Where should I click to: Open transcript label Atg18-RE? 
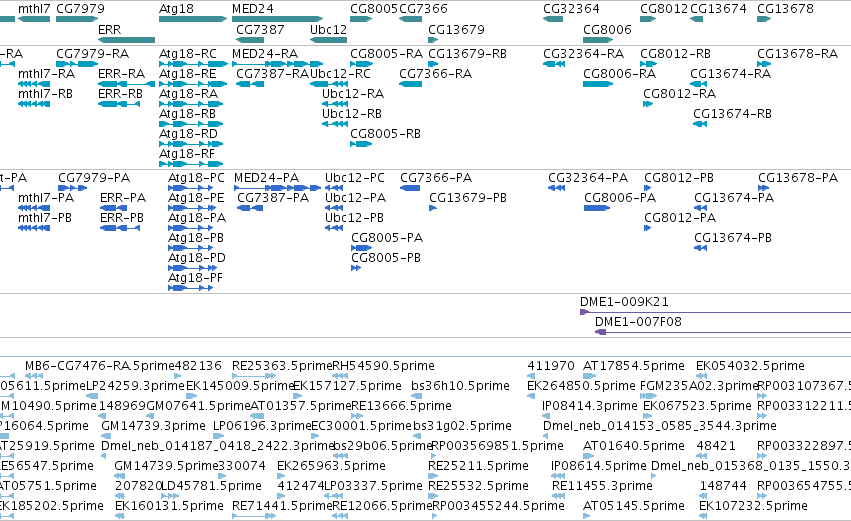pyautogui.click(x=188, y=74)
